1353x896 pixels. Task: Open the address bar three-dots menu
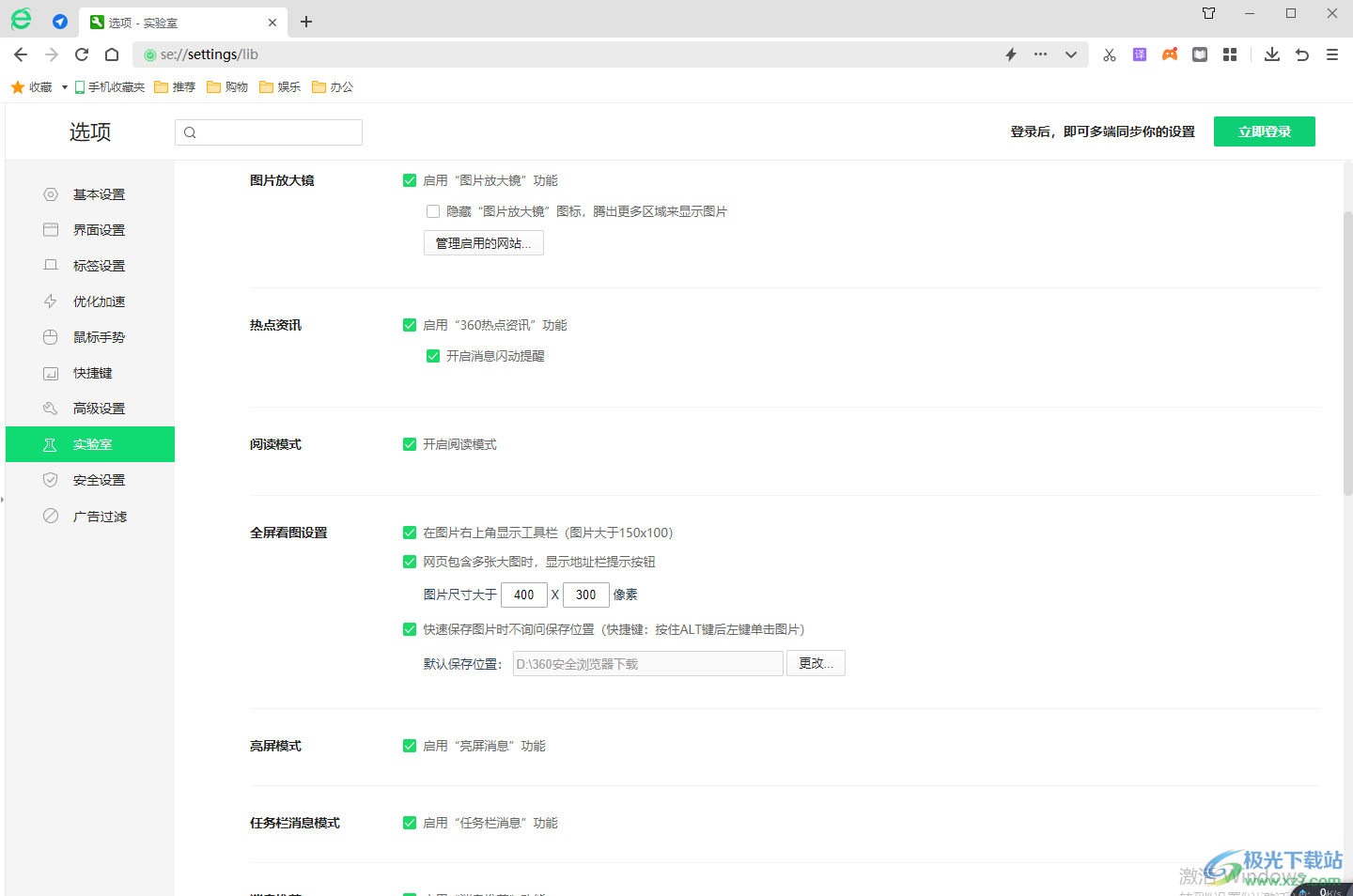(1040, 54)
